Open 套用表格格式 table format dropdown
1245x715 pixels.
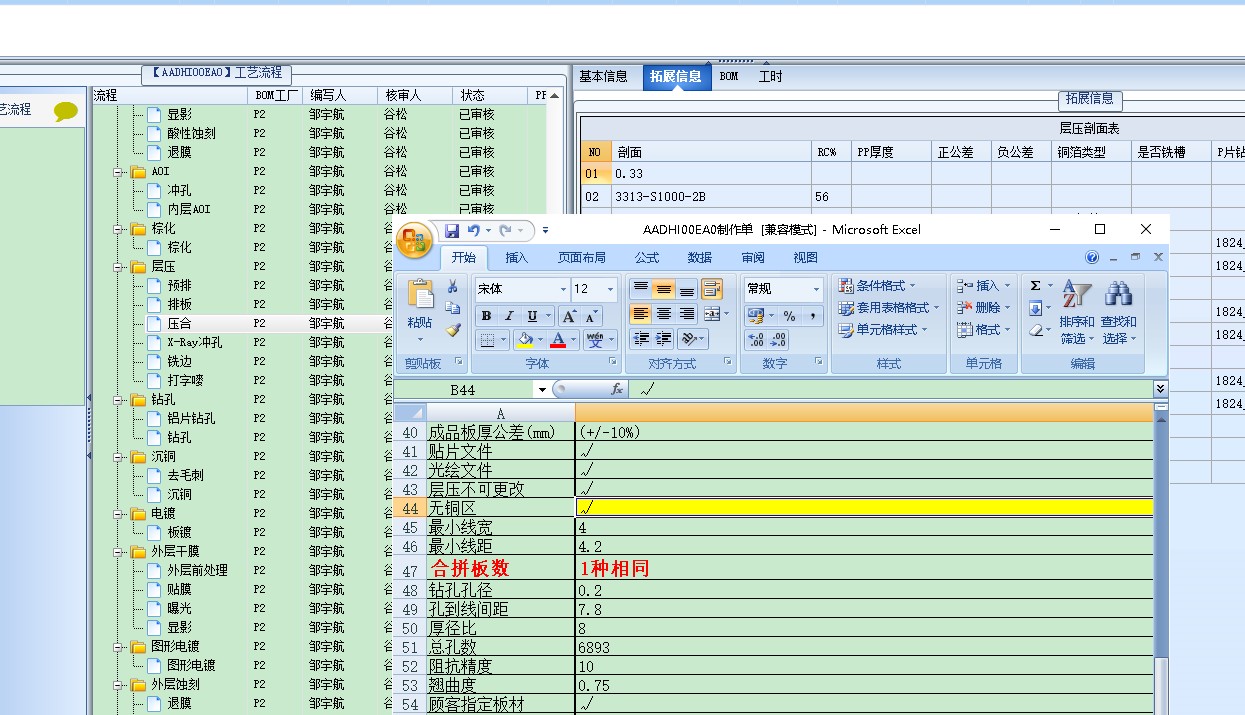pos(890,308)
